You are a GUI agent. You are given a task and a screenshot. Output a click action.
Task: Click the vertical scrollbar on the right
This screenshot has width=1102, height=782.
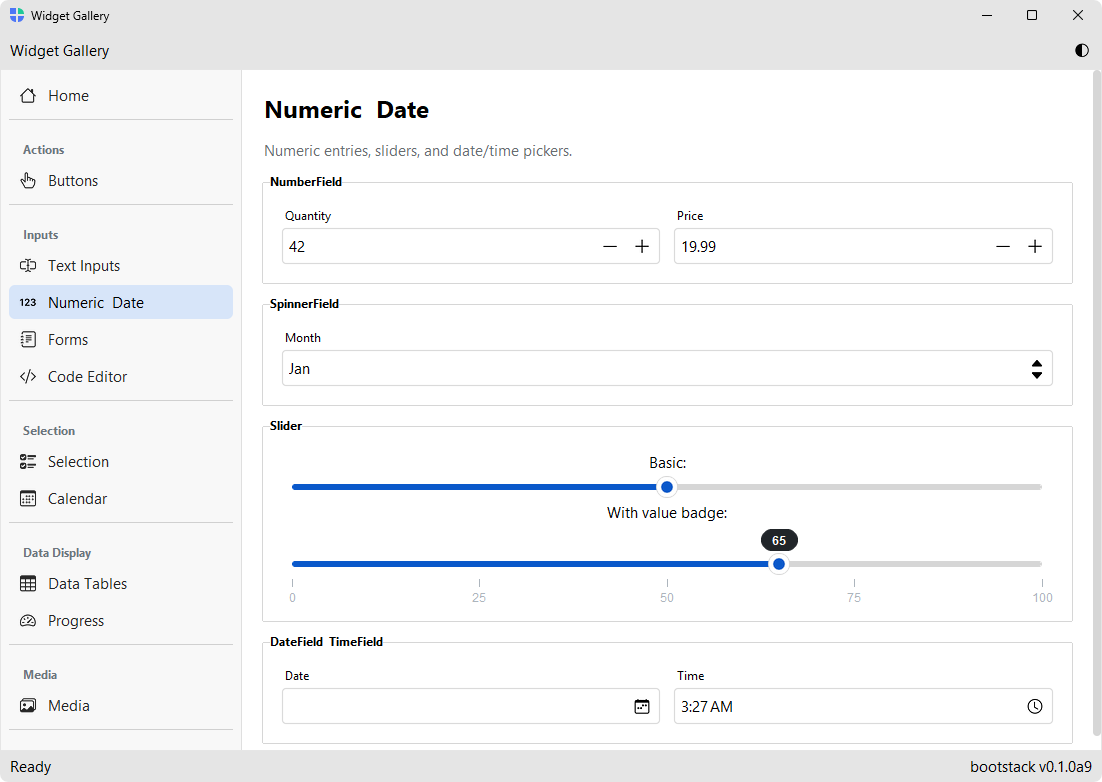click(1097, 404)
